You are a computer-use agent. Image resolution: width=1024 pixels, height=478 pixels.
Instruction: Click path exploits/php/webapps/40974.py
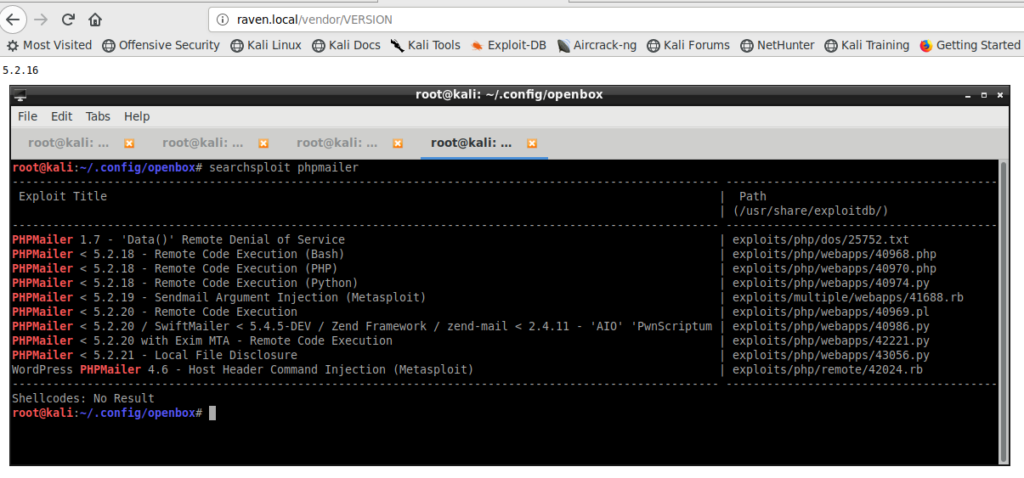pyautogui.click(x=831, y=283)
